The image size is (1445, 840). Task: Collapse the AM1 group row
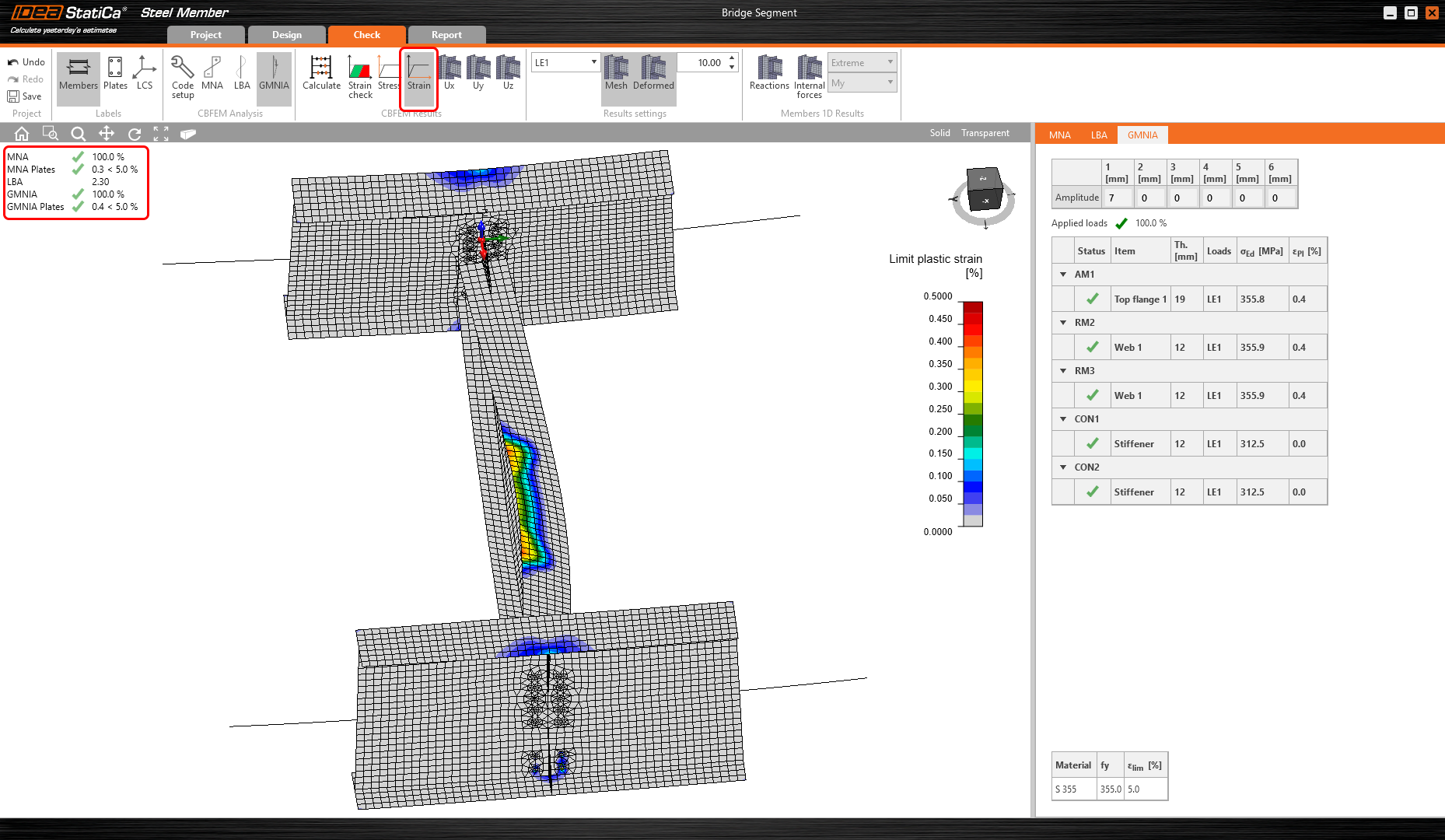click(x=1063, y=275)
